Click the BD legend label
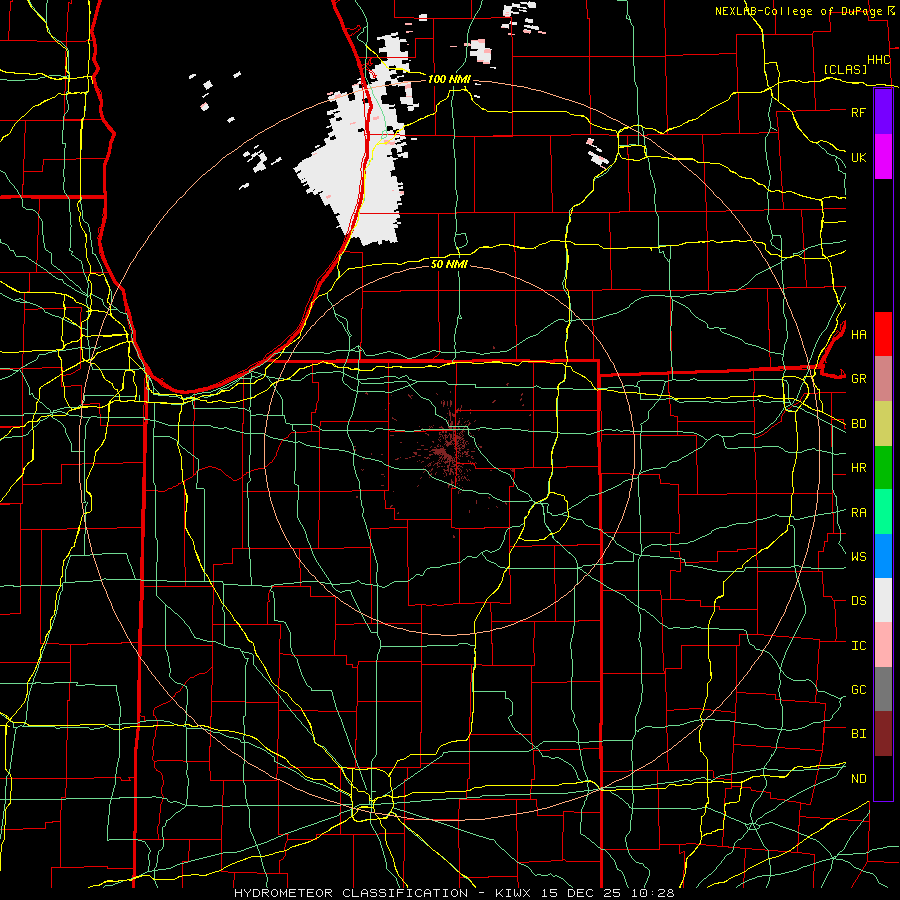Image resolution: width=900 pixels, height=900 pixels. (x=858, y=424)
